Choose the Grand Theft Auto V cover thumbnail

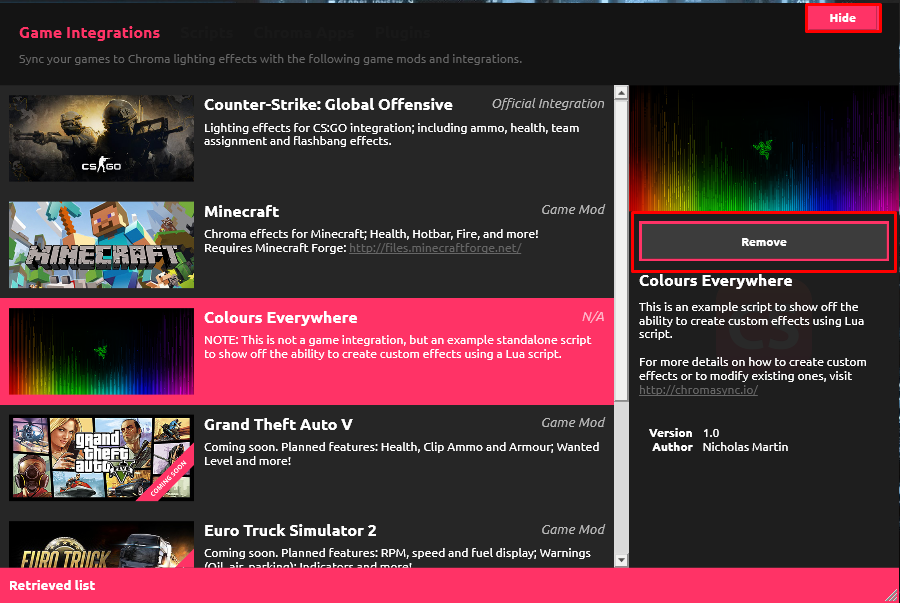coord(101,458)
